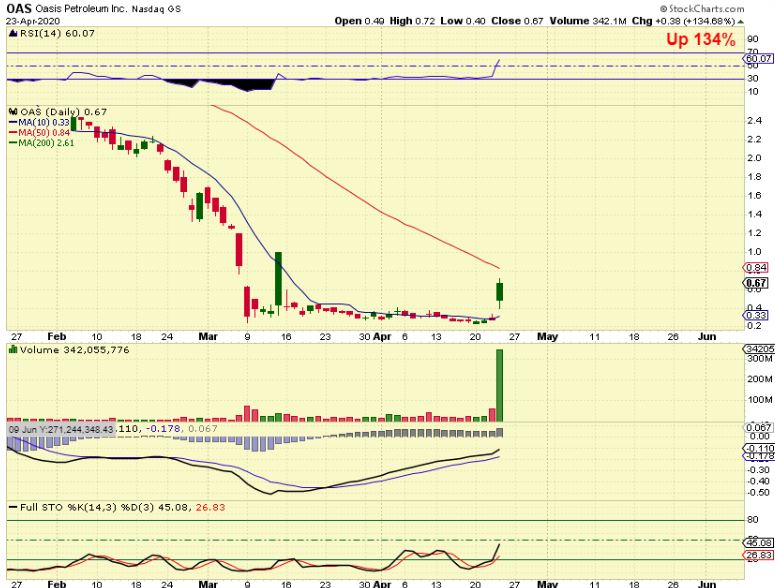775x588 pixels.
Task: Click the Close 0.67 value
Action: coord(517,21)
